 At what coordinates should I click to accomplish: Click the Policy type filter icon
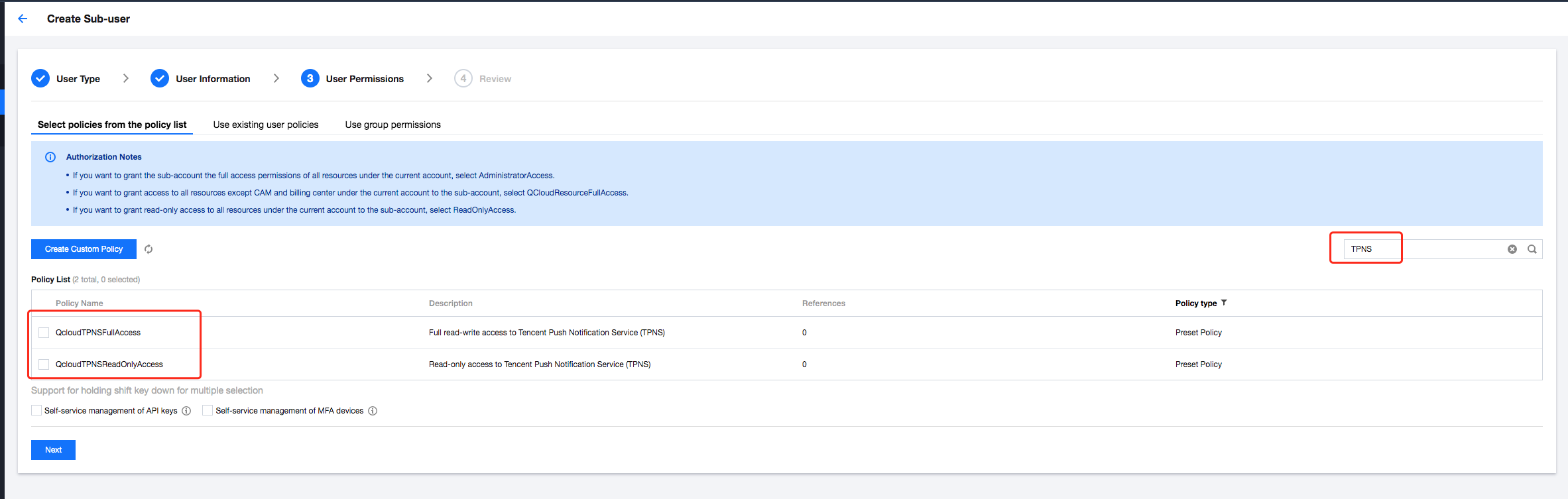pos(1224,303)
